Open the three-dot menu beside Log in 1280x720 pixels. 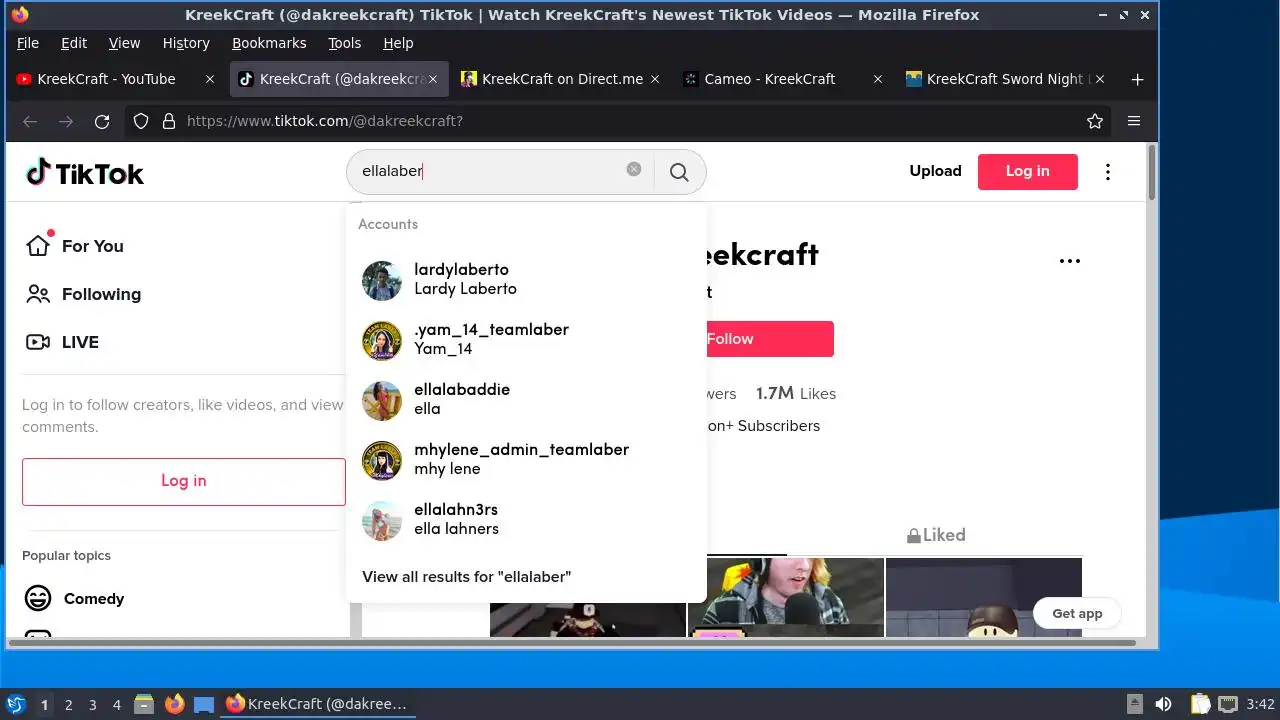coord(1107,172)
